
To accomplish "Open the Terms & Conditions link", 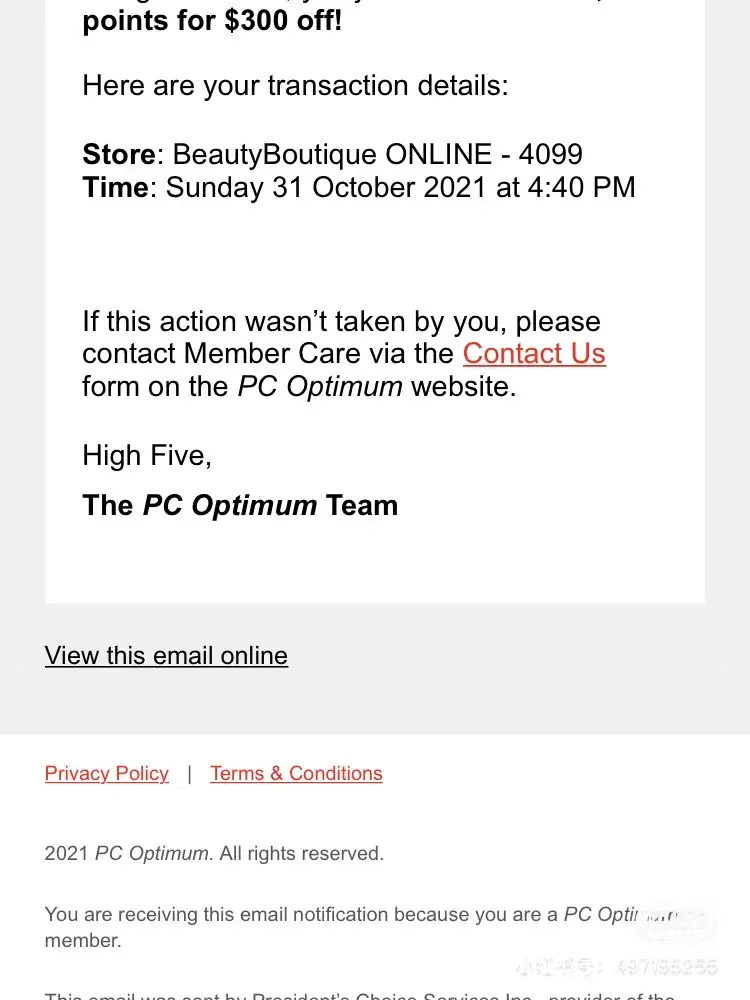I will 296,774.
